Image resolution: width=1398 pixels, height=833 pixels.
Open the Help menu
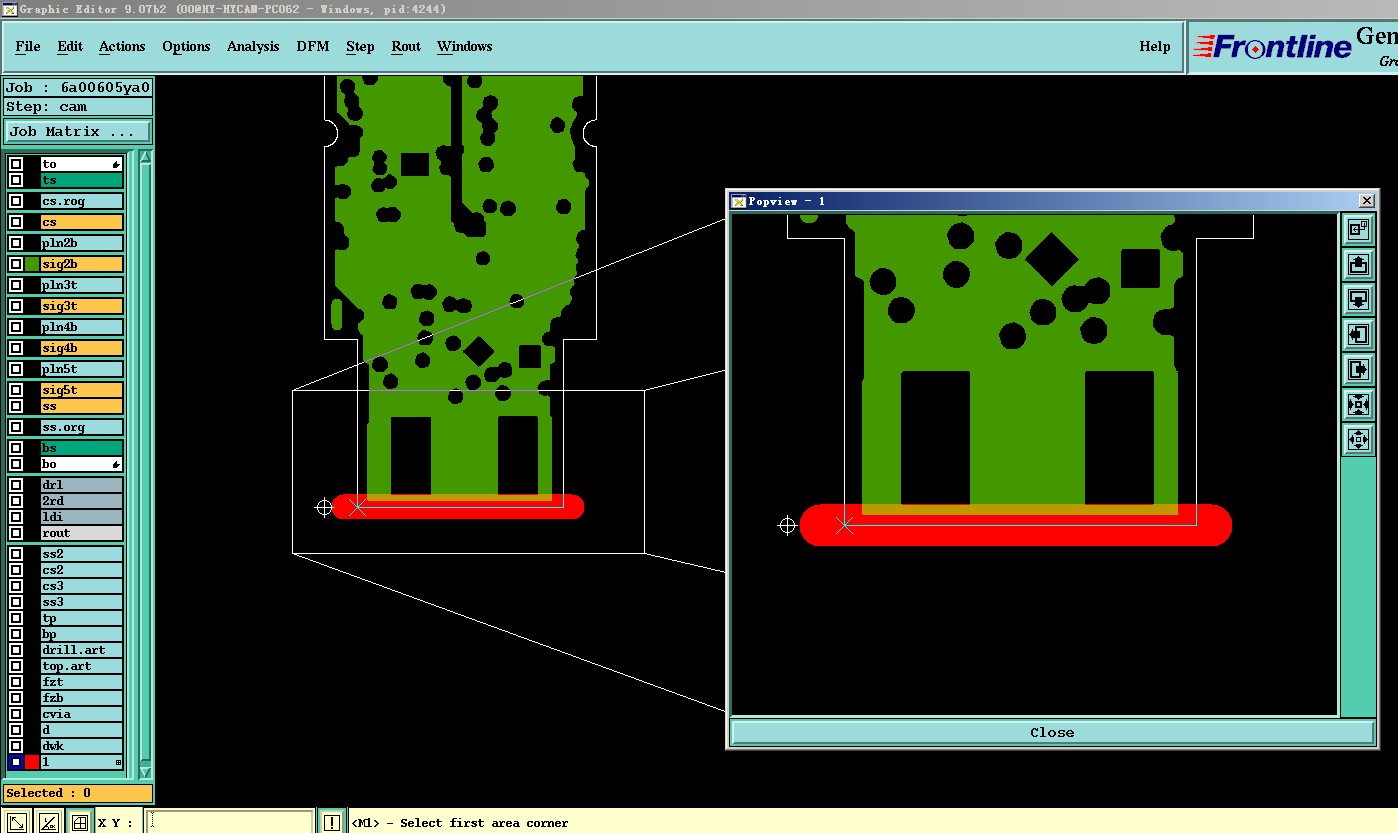(x=1155, y=46)
